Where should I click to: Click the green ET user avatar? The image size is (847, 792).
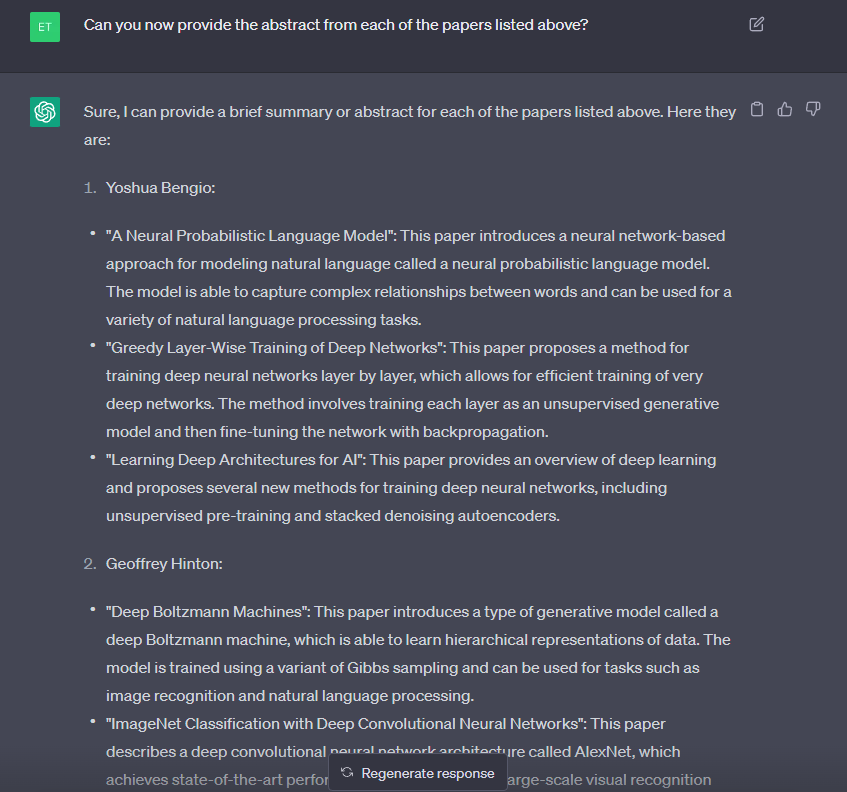[45, 27]
